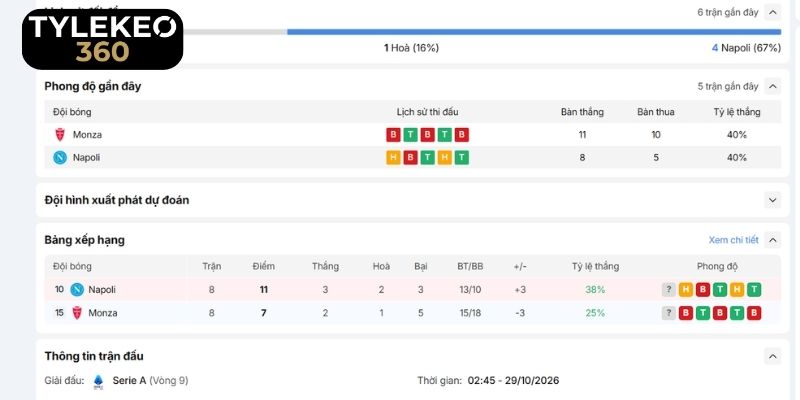The width and height of the screenshot is (800, 400).
Task: Click Napoli points value 11 in standings
Action: coord(263,290)
